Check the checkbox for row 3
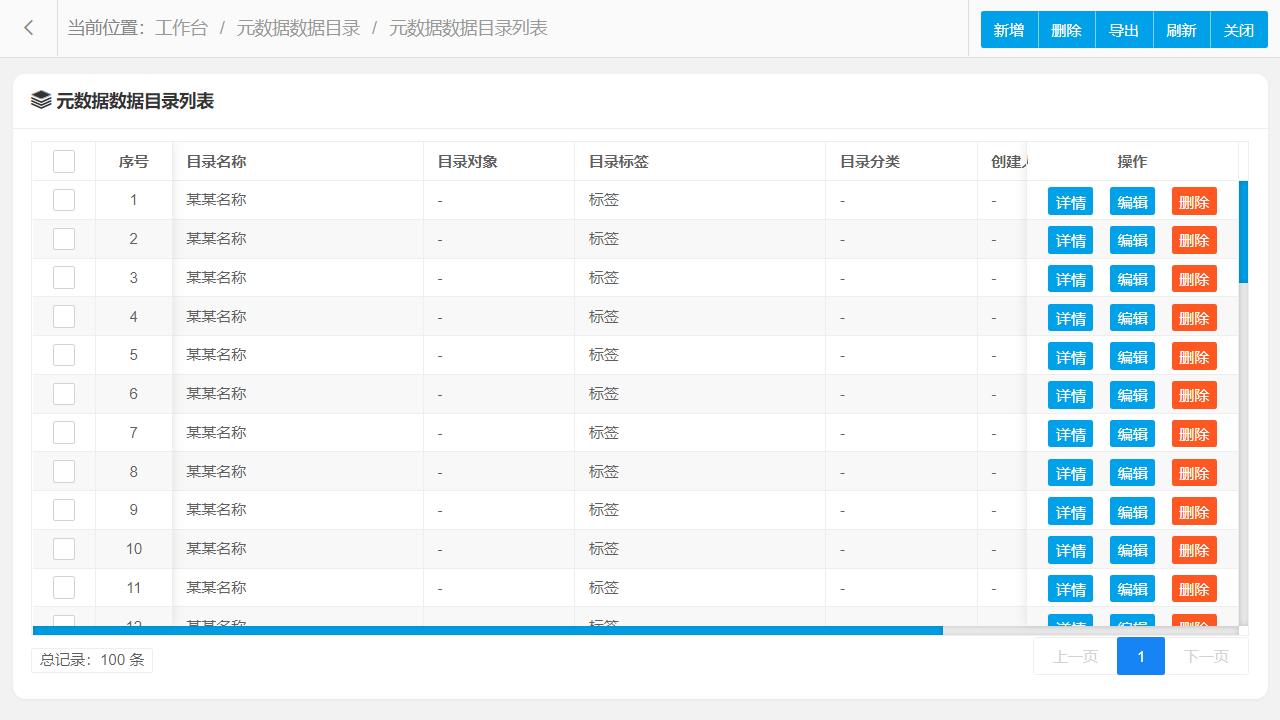 [x=64, y=278]
